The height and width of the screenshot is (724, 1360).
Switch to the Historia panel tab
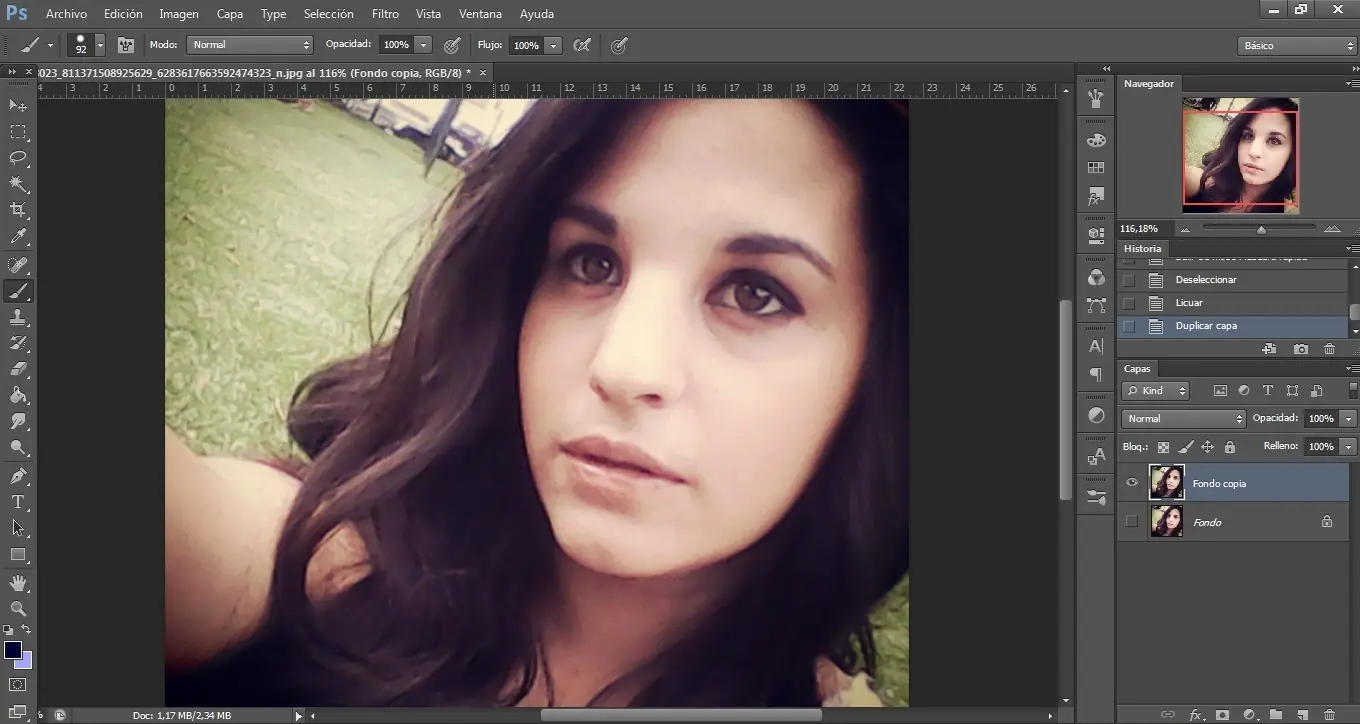point(1142,248)
